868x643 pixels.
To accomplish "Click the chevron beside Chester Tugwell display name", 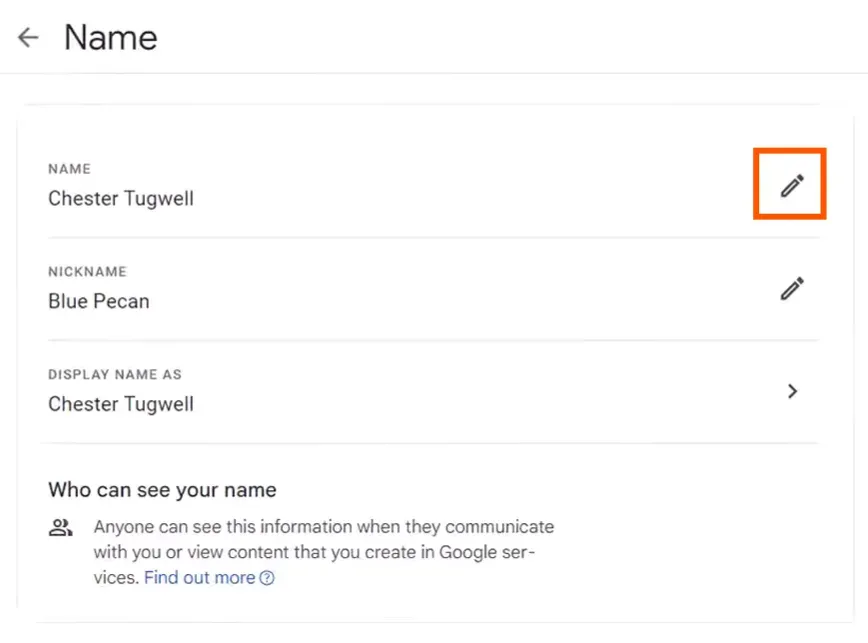I will (x=792, y=391).
